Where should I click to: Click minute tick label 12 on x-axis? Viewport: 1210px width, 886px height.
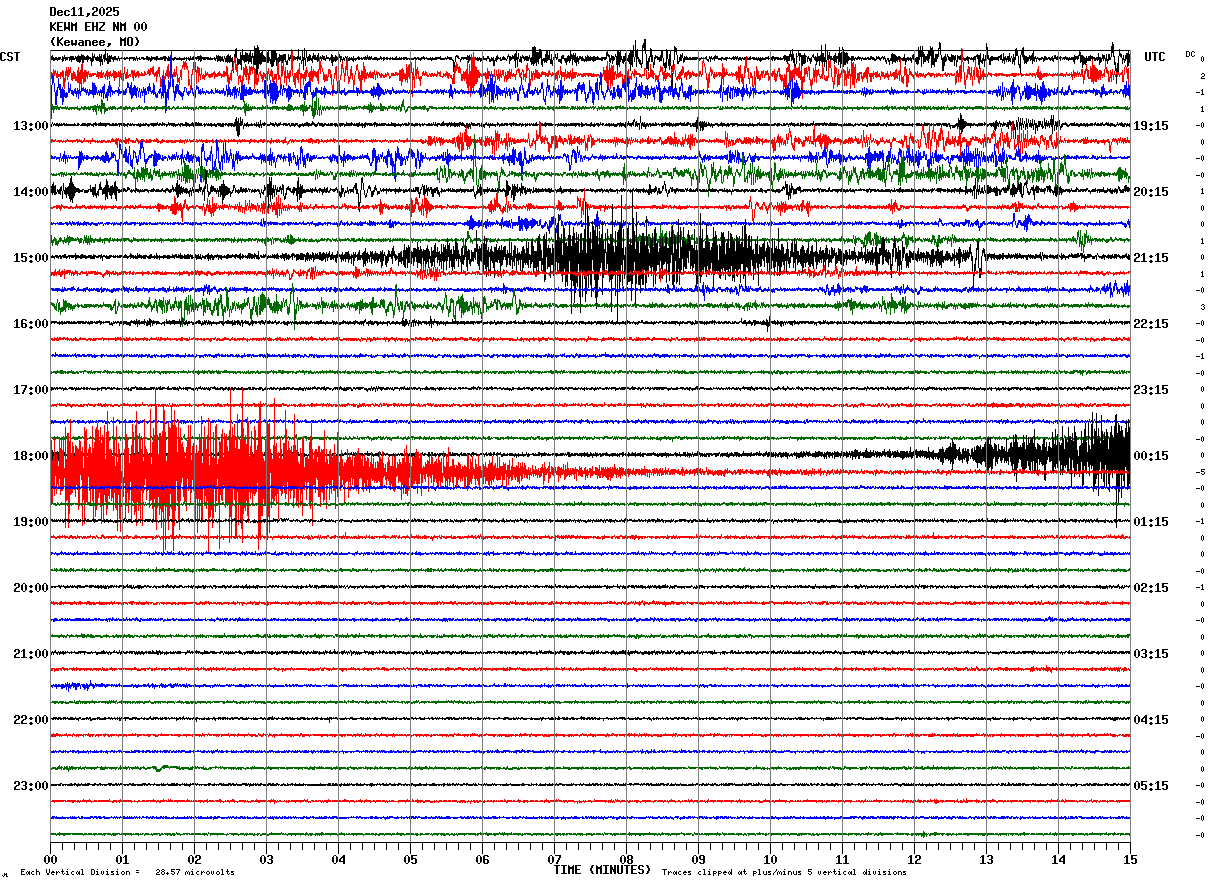[914, 859]
